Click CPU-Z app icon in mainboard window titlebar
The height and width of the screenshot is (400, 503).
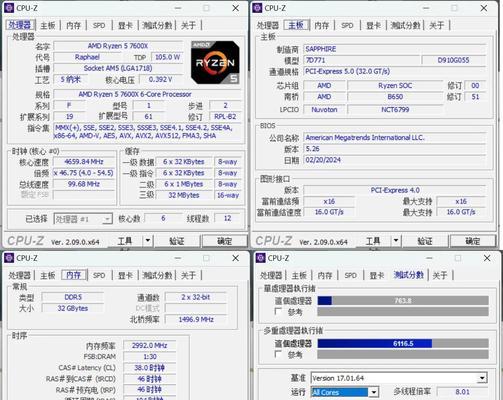[257, 8]
